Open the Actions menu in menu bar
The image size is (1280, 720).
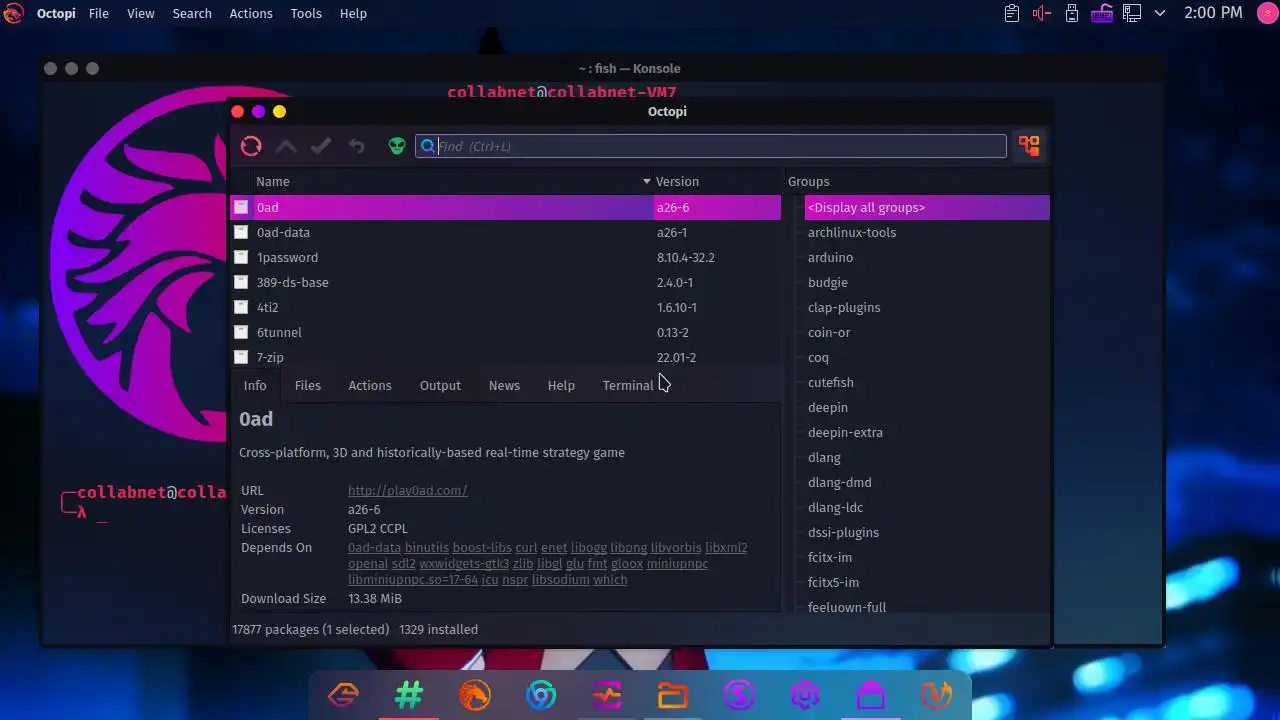coord(251,13)
